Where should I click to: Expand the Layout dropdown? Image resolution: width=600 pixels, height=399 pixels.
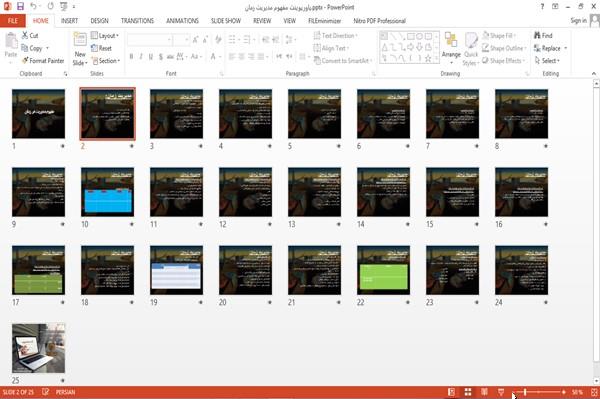pos(105,36)
